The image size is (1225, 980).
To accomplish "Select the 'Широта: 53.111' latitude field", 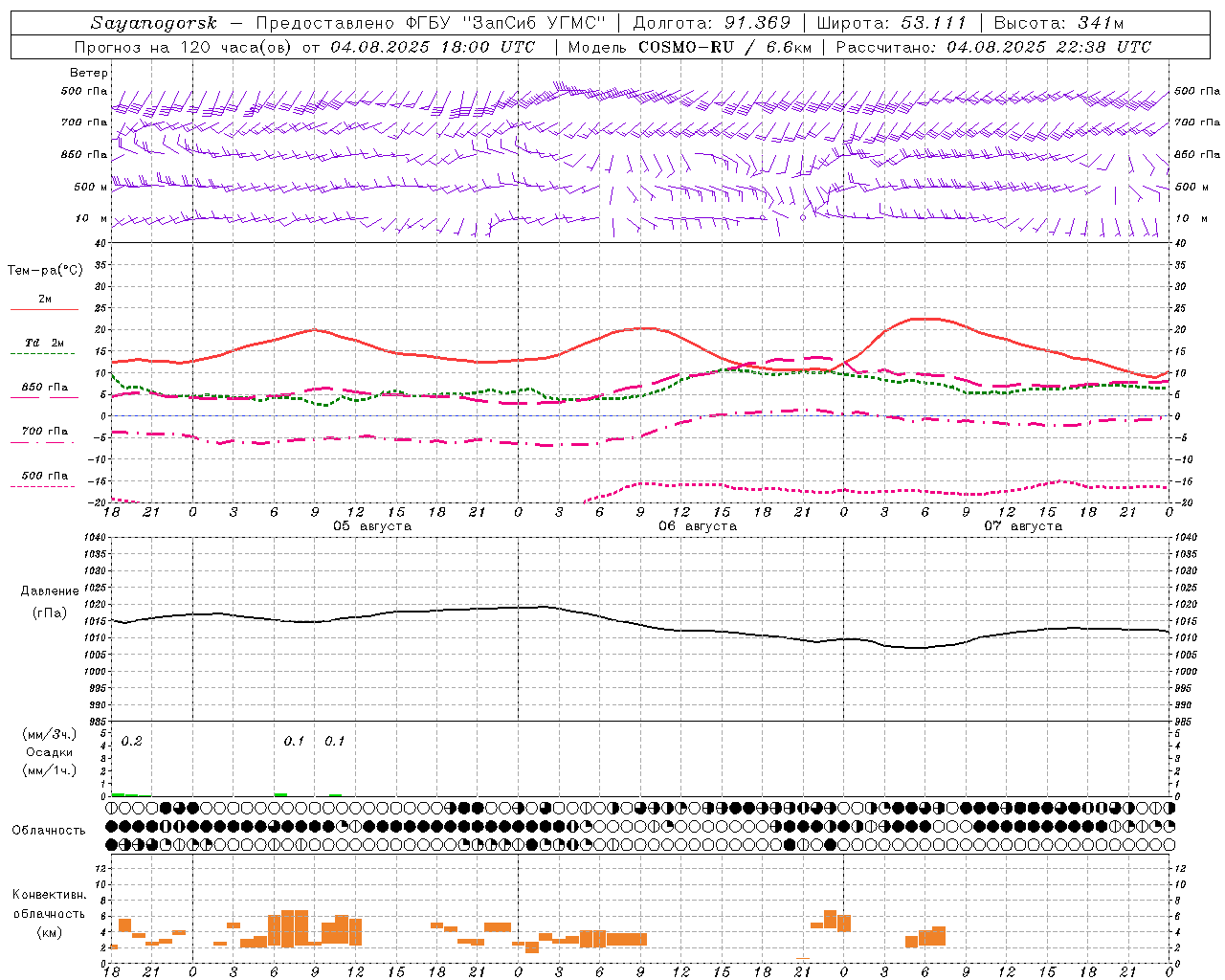I will click(x=893, y=23).
